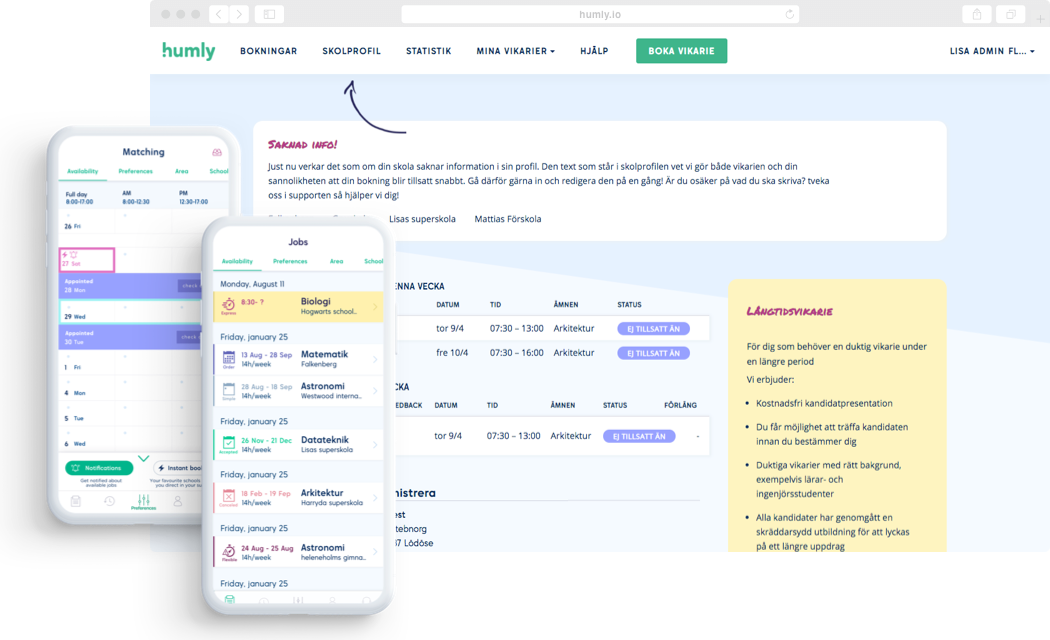Open the Astronomi heleneholms job chevron
The width and height of the screenshot is (1050, 640).
[375, 552]
